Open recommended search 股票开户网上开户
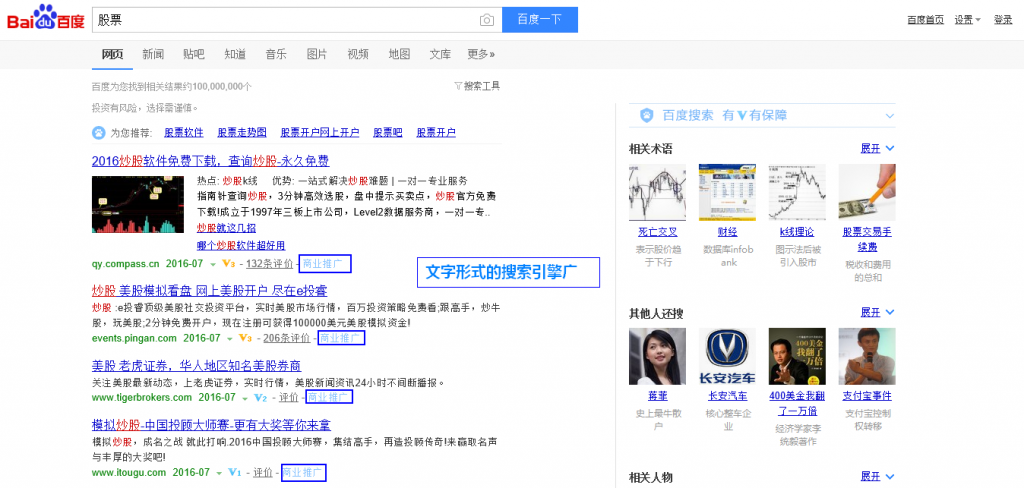This screenshot has width=1024, height=488. point(320,133)
